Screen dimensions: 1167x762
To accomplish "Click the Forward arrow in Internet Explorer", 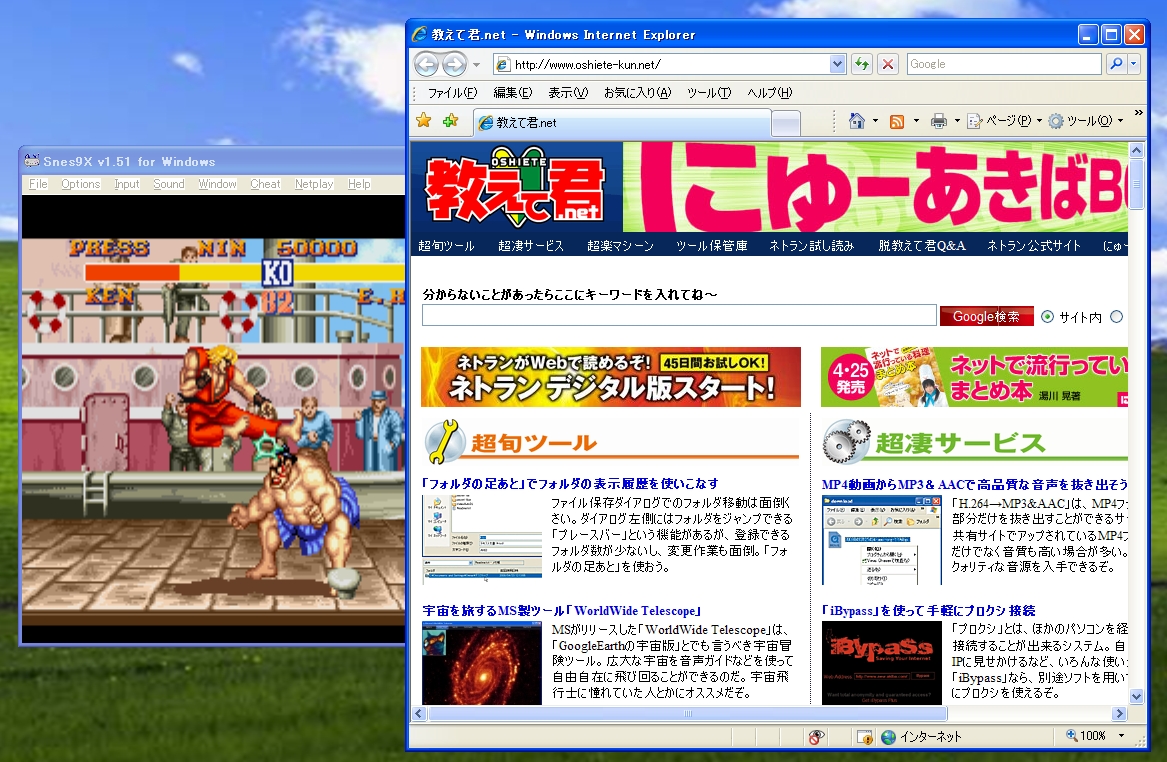I will [x=454, y=64].
